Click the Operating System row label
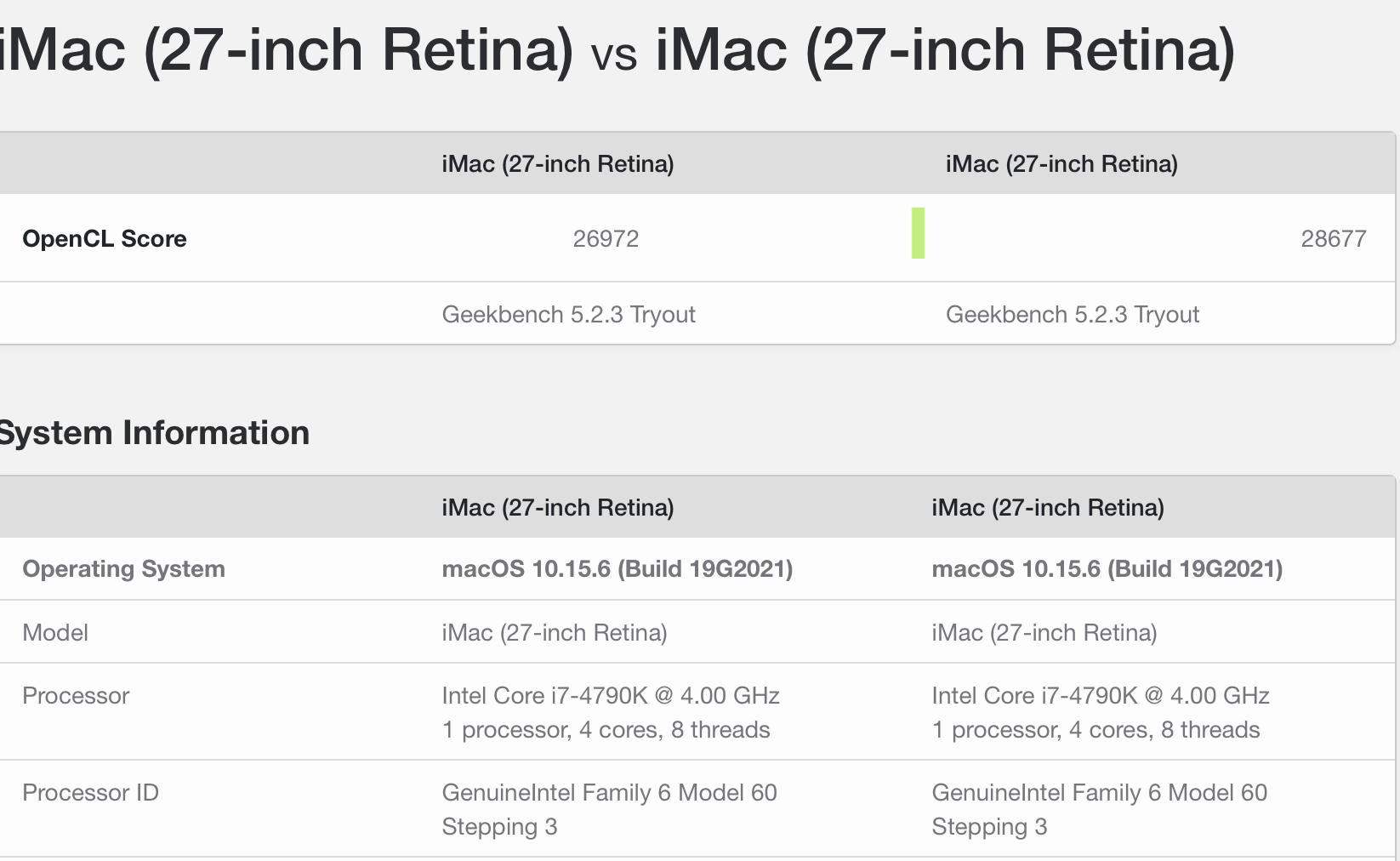Screen dimensions: 1400x861 coord(123,569)
